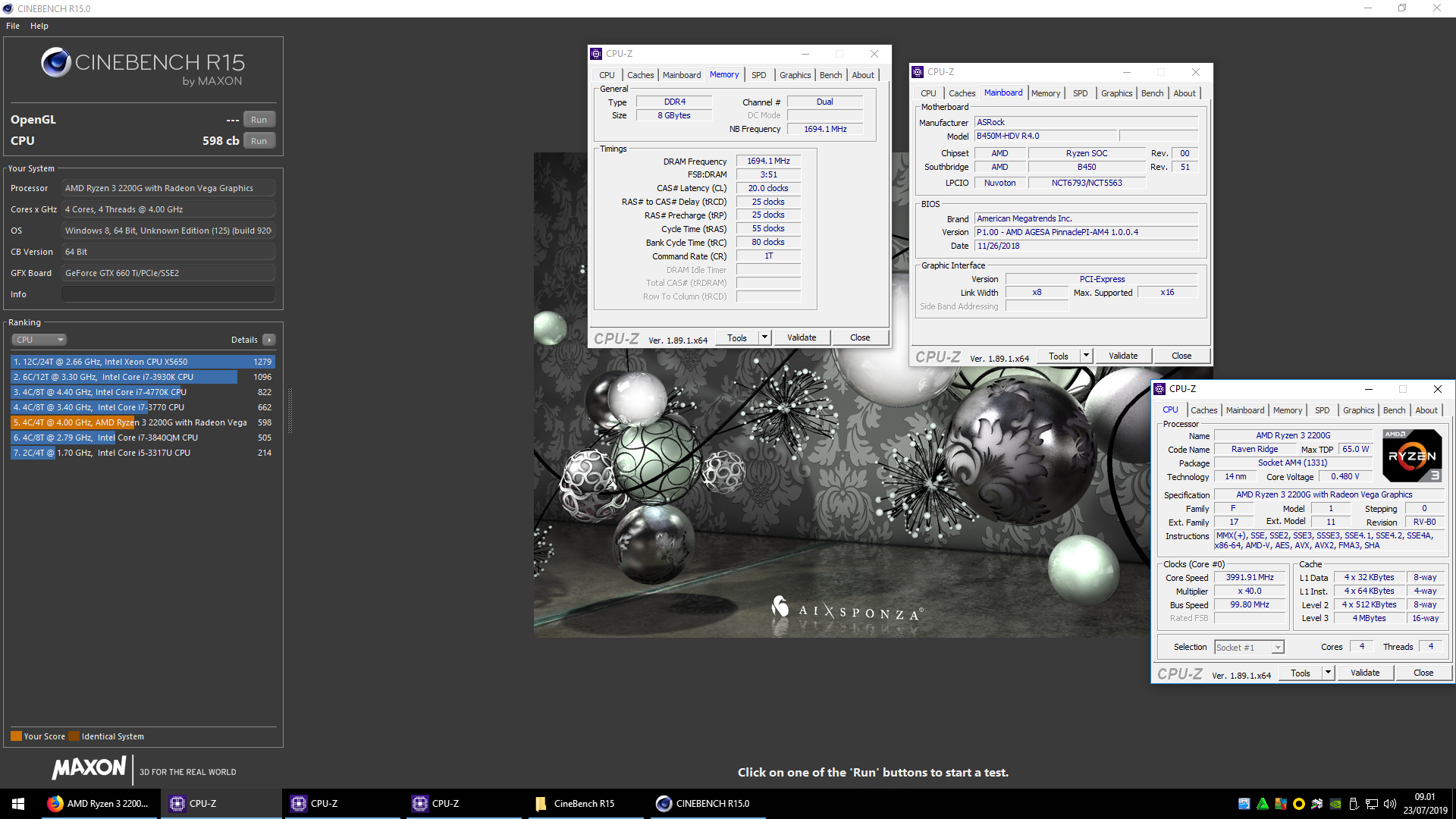Click Close button in Mainboard CPU-Z window
This screenshot has height=819, width=1456.
pos(1181,356)
